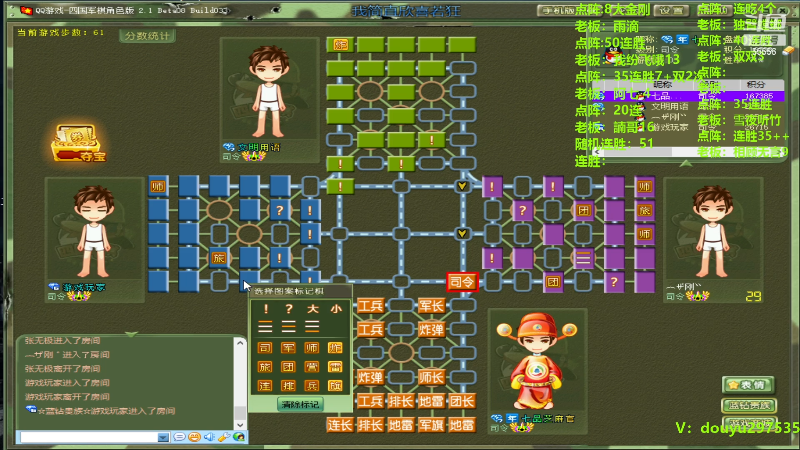Image resolution: width=800 pixels, height=450 pixels.
Task: Open the 夺宝 treasure chest icon
Action: 77,143
